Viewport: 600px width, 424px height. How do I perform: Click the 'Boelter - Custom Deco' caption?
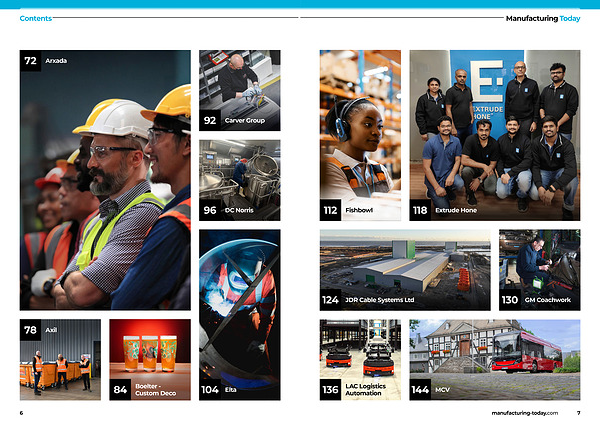coord(155,390)
